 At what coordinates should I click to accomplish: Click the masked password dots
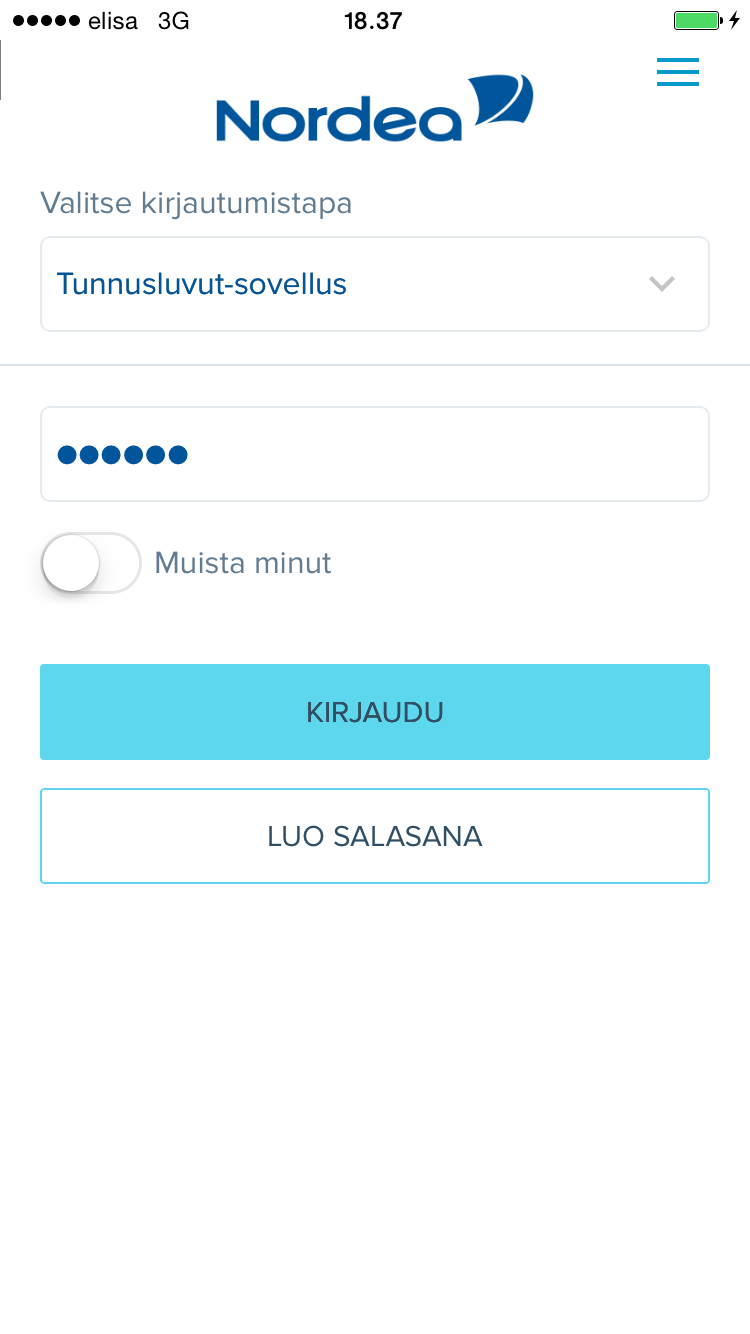123,455
